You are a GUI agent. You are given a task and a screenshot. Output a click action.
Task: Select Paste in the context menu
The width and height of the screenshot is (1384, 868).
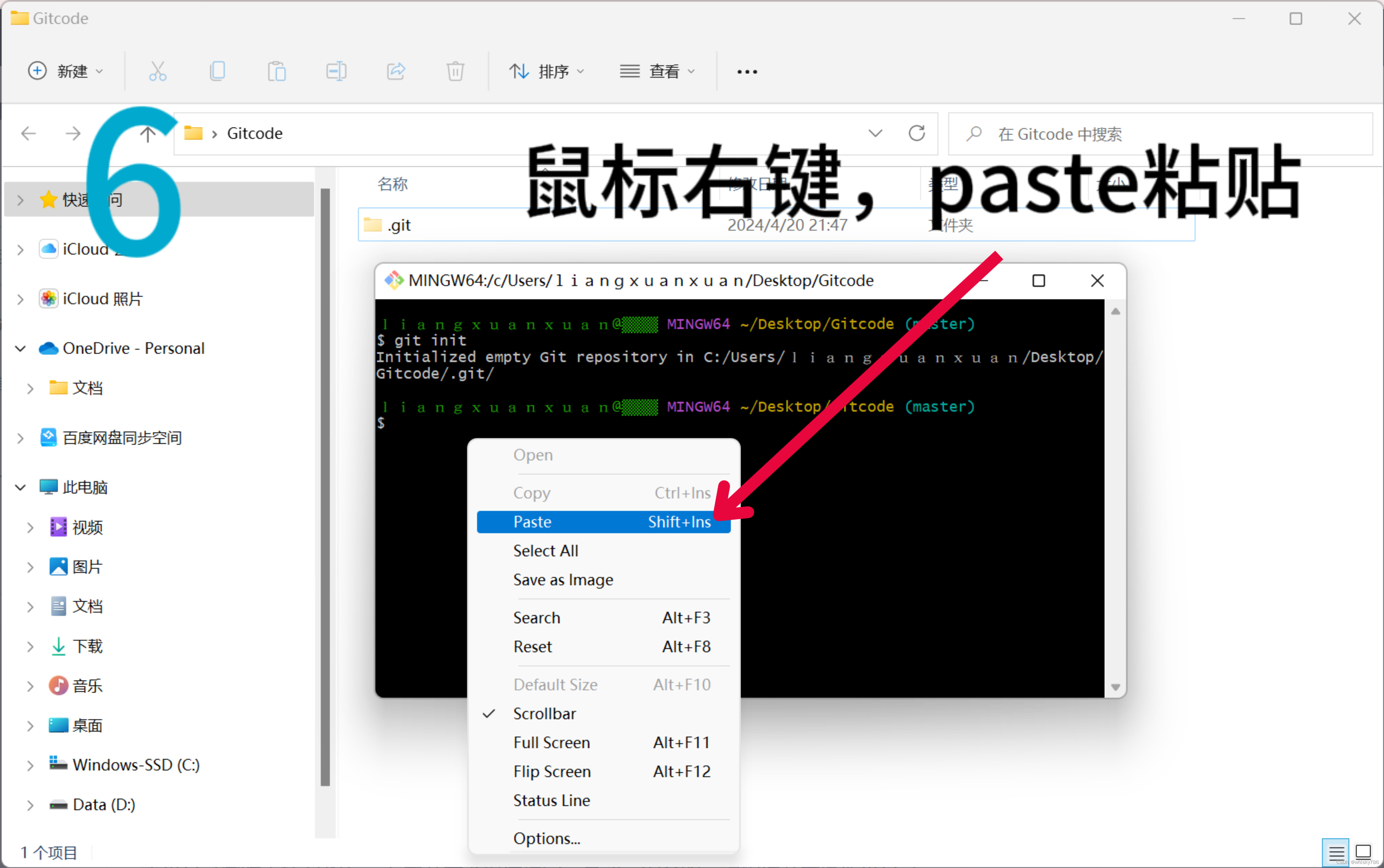pos(603,522)
